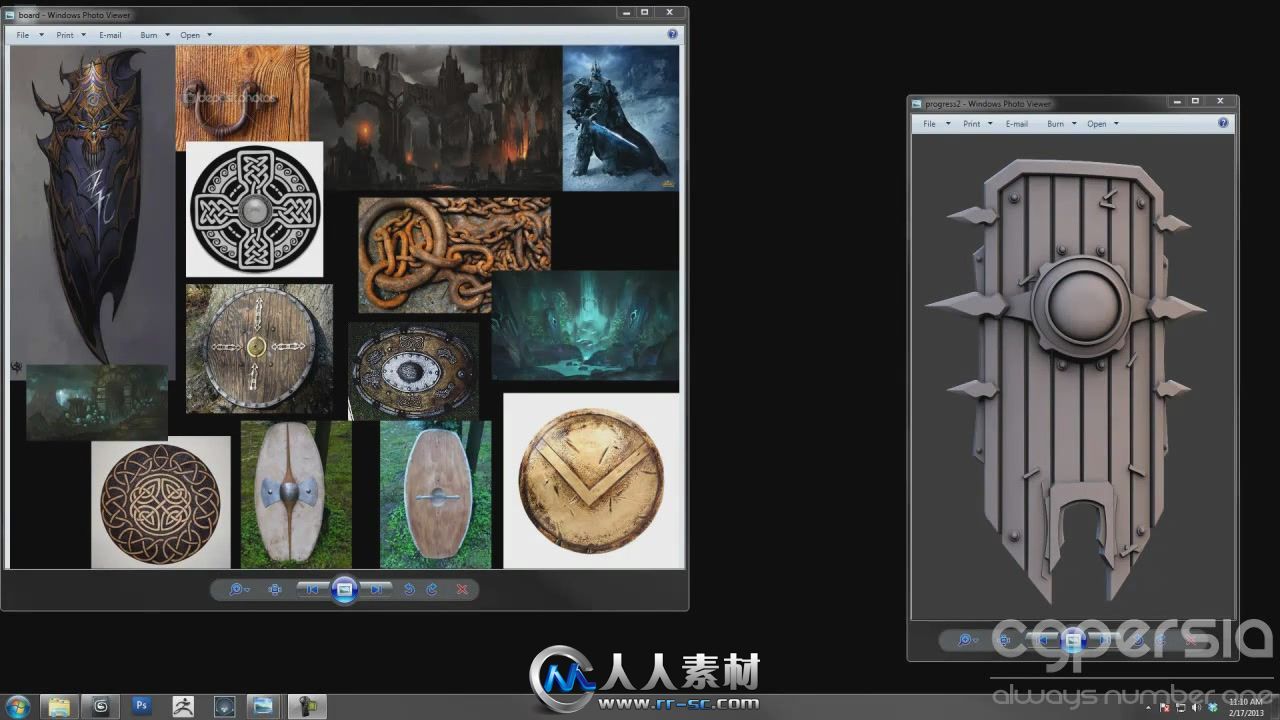Show hidden system tray icons
This screenshot has height=720, width=1280.
click(x=1148, y=708)
